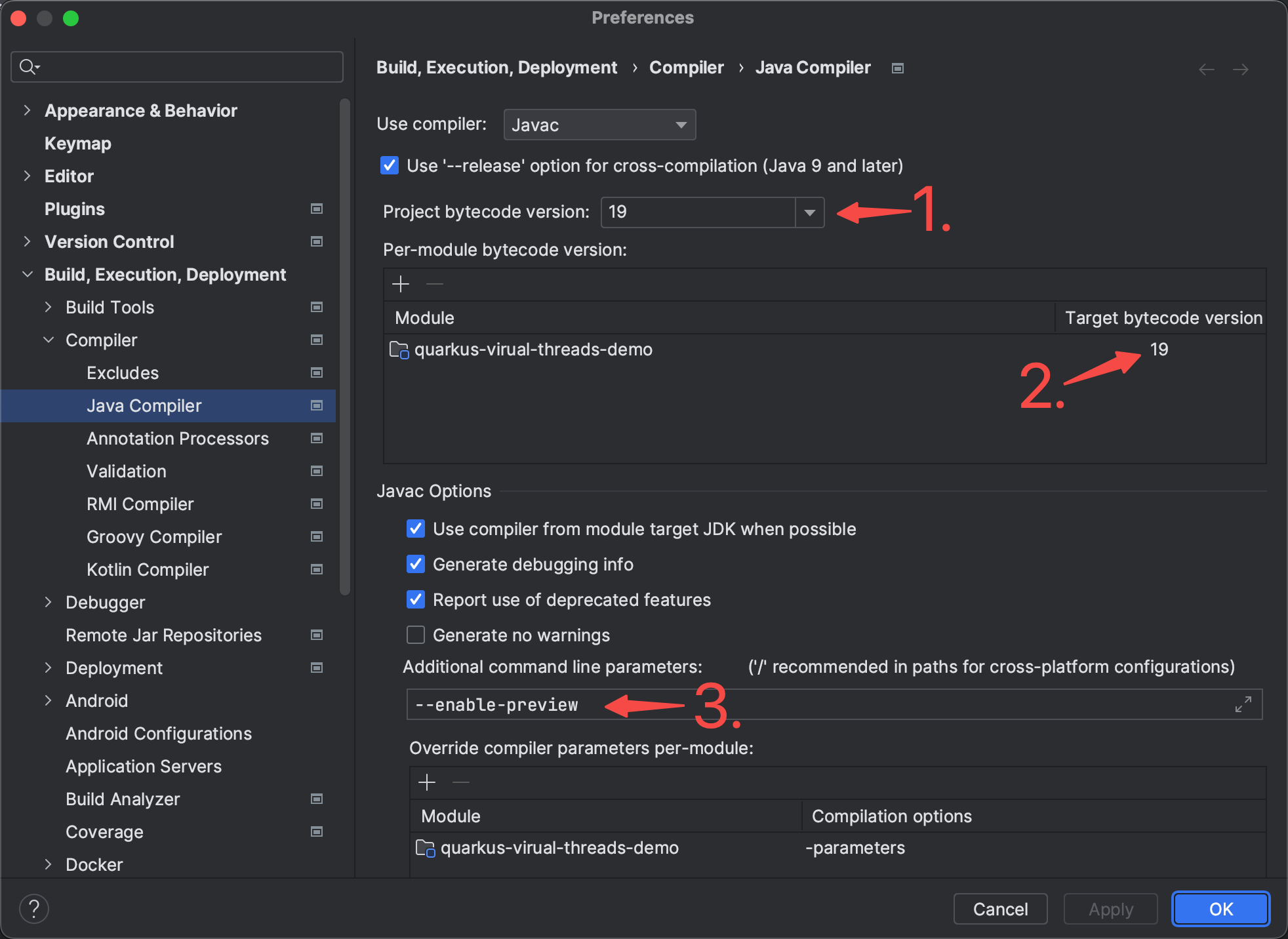Navigate forward with the right arrow
Image resolution: width=1288 pixels, height=939 pixels.
(1241, 69)
